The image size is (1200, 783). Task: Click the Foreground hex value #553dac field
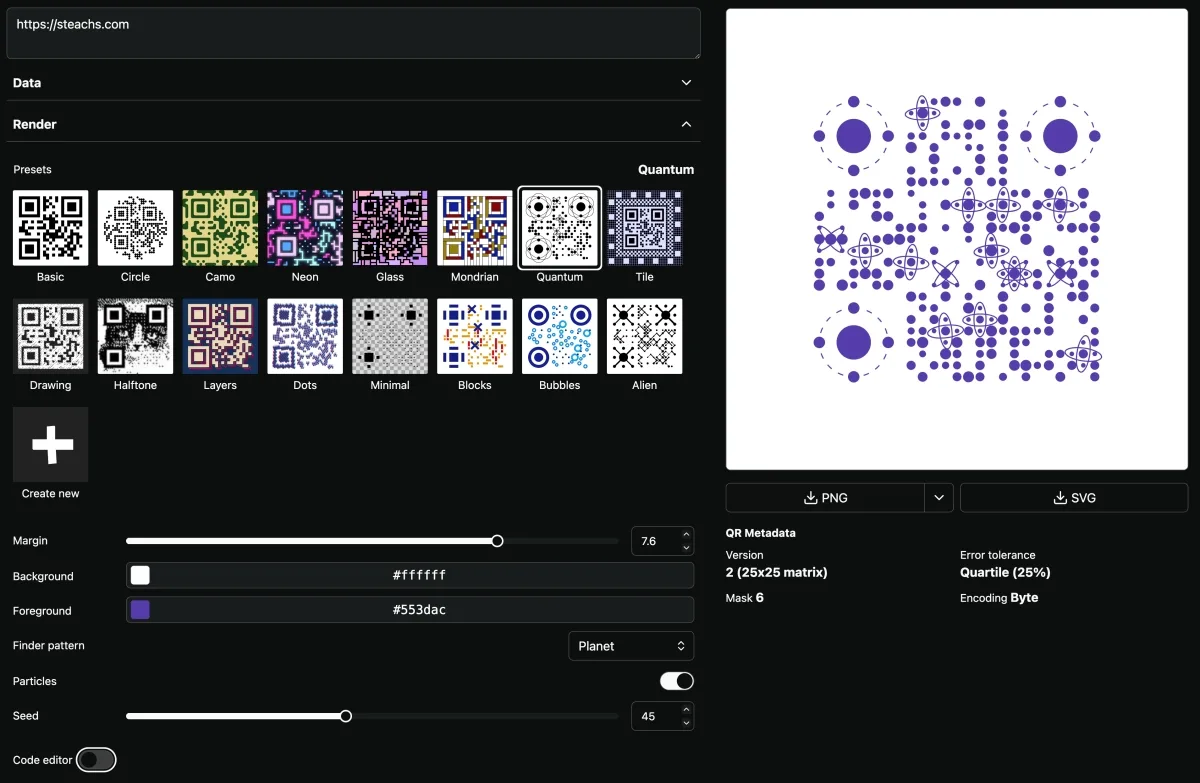(420, 610)
